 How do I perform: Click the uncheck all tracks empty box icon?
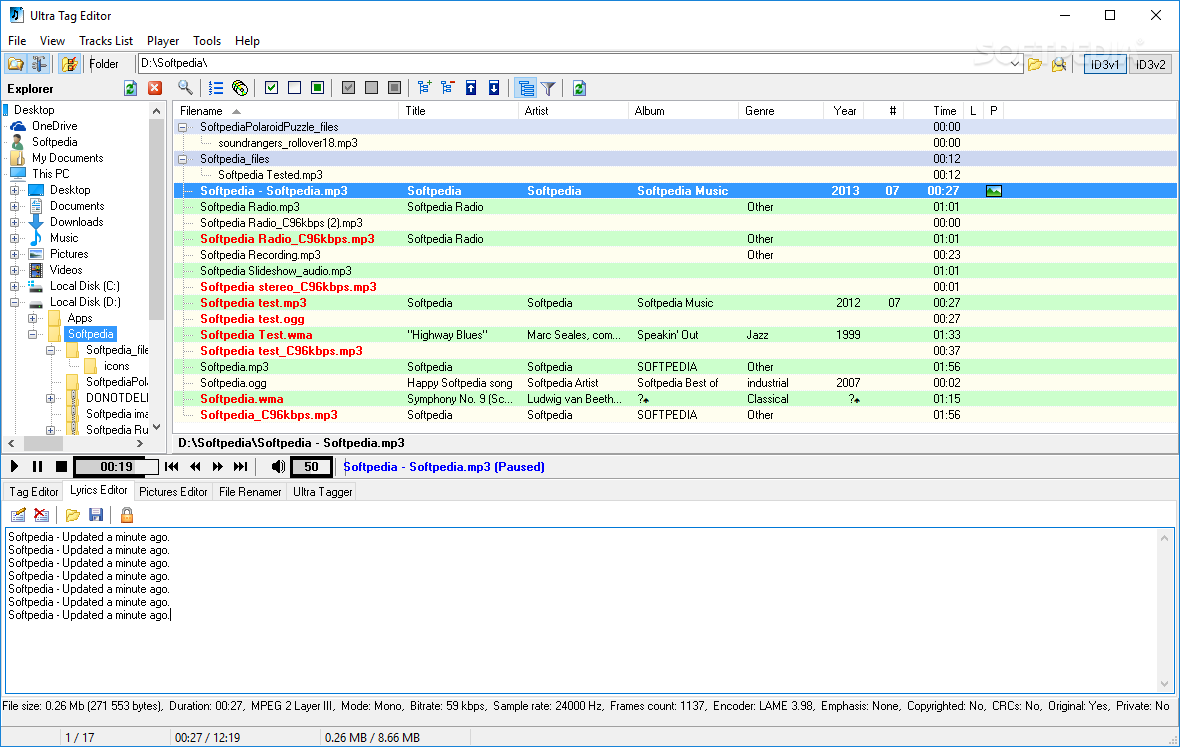(294, 88)
